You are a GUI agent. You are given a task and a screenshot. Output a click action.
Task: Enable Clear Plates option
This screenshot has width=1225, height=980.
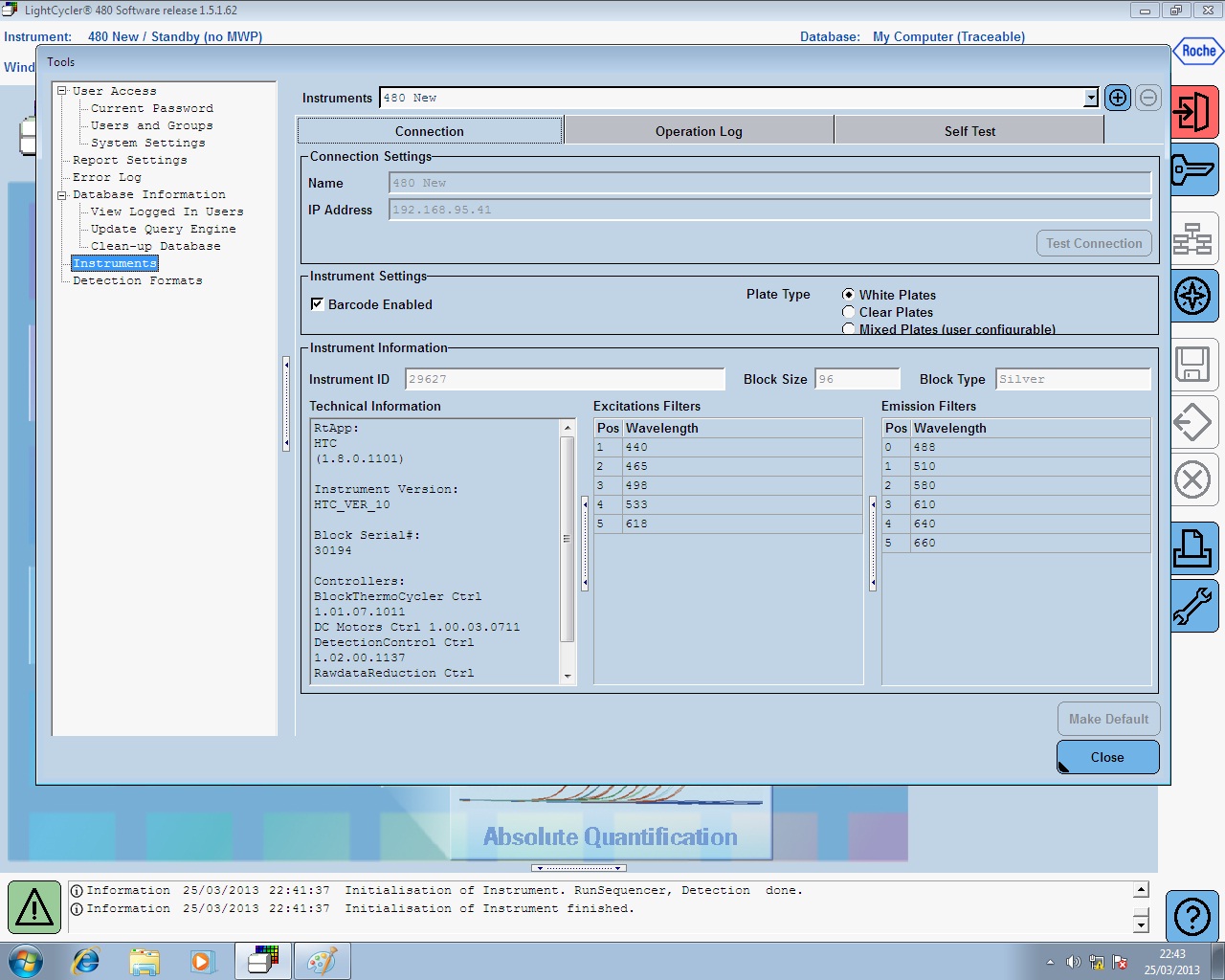pyautogui.click(x=849, y=312)
